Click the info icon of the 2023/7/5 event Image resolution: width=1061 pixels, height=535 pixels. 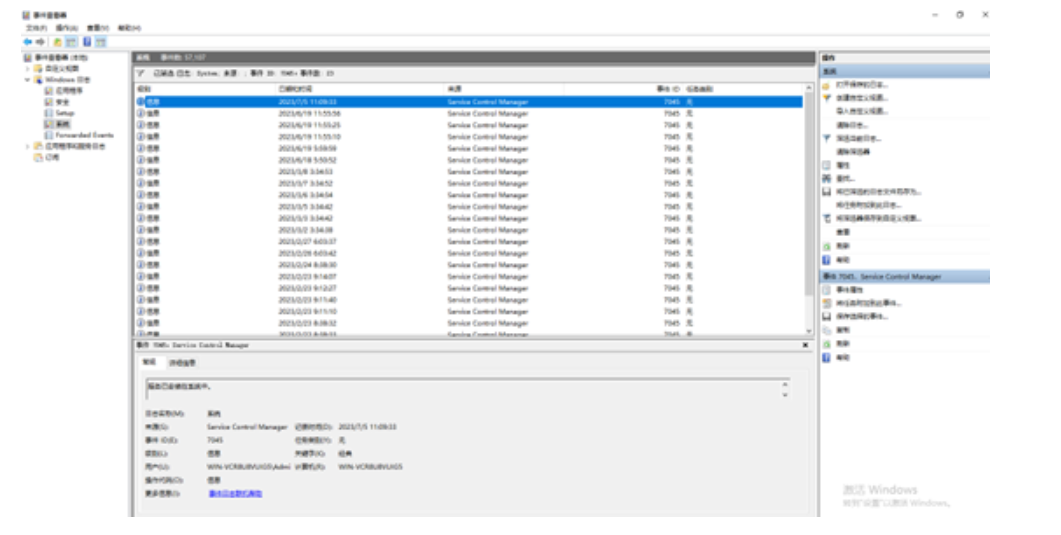point(141,102)
